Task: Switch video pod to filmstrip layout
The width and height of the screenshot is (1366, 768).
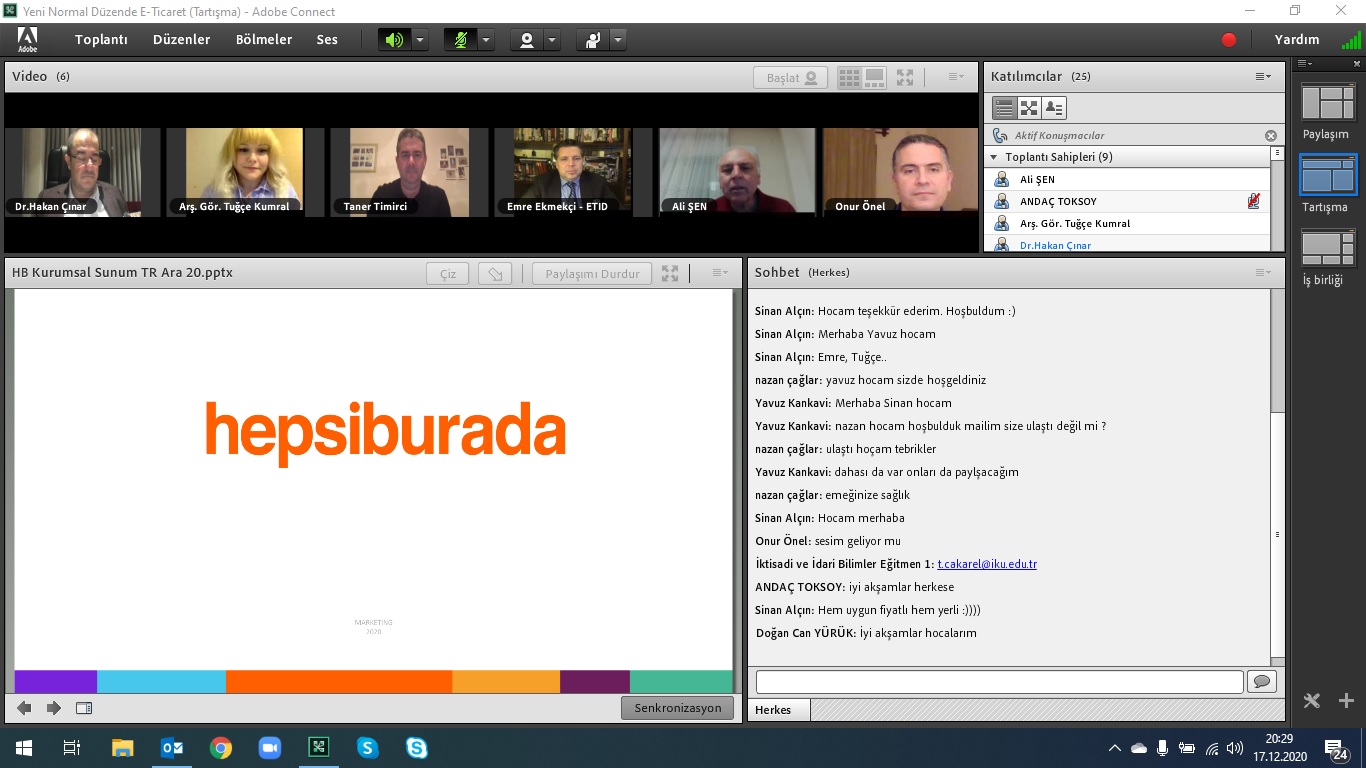Action: coord(874,77)
